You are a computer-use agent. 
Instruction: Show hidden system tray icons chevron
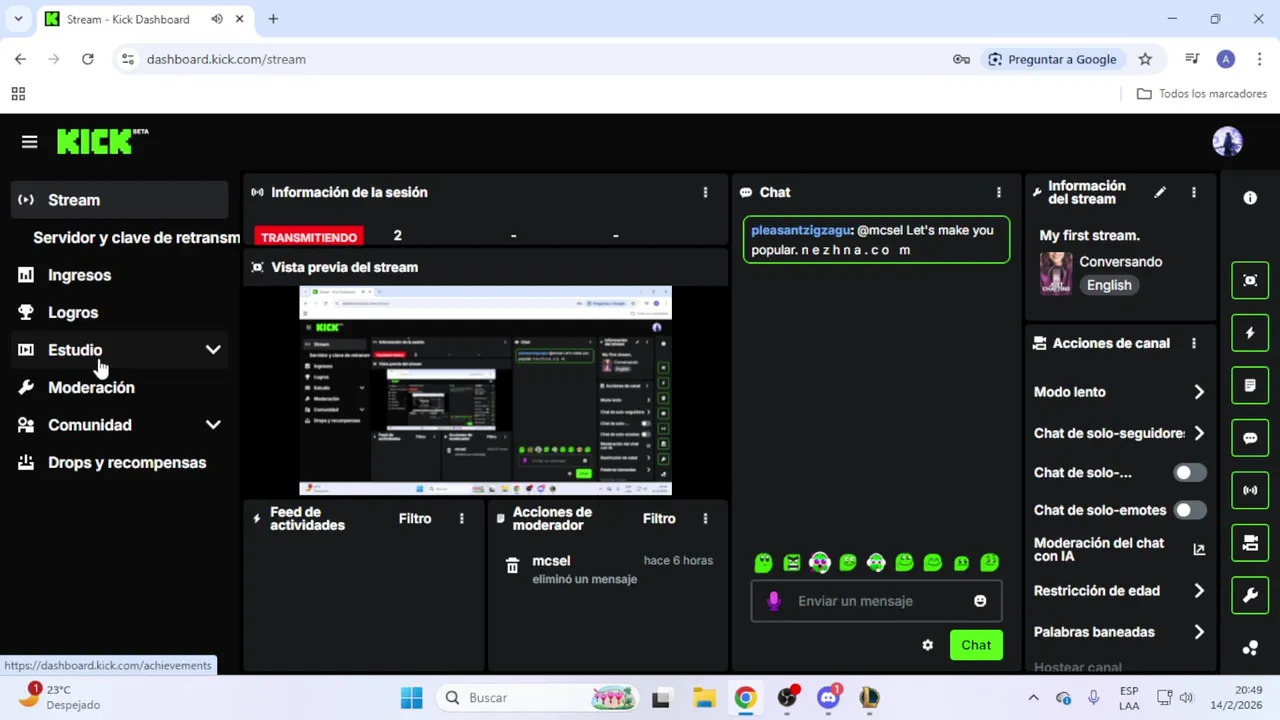point(1033,697)
